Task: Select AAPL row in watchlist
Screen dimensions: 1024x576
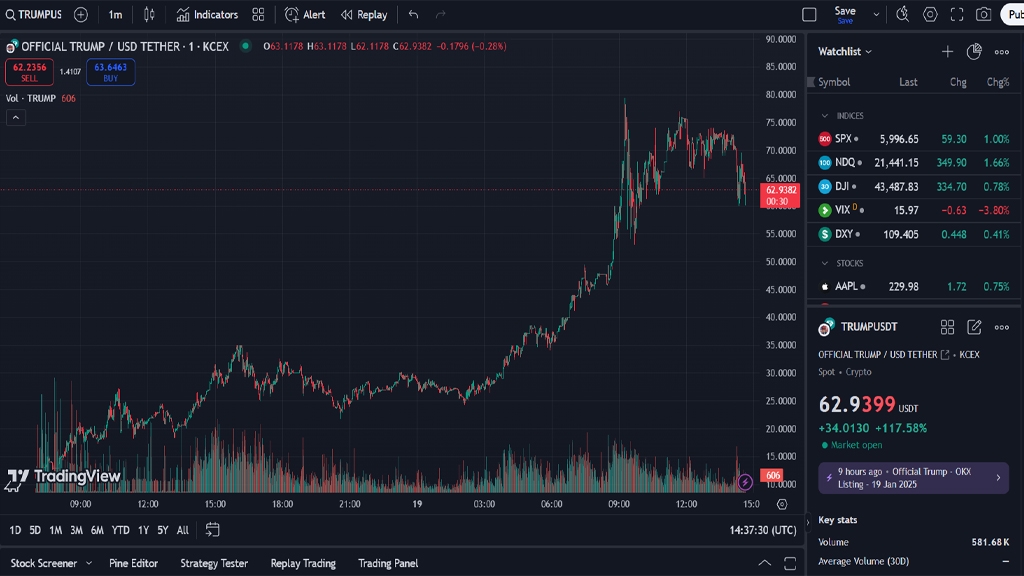Action: pyautogui.click(x=914, y=287)
